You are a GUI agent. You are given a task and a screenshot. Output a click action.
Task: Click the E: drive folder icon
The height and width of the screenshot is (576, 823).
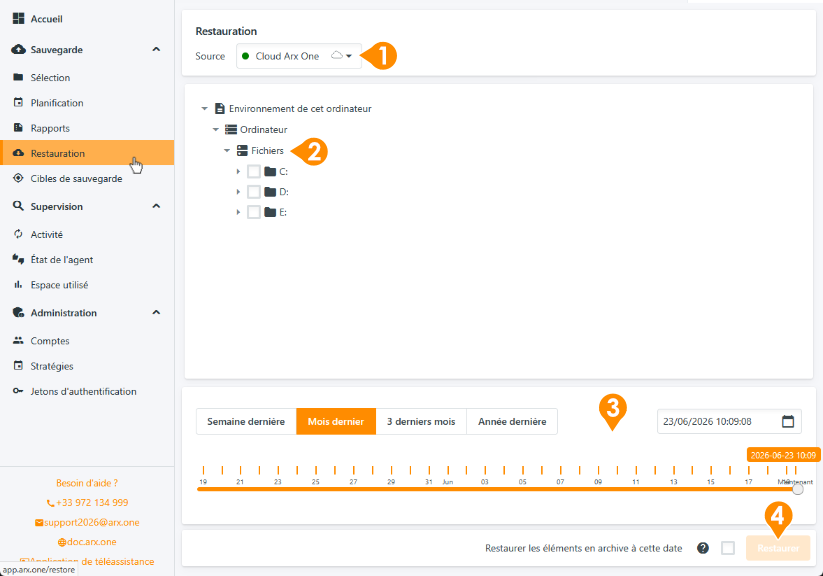click(270, 212)
